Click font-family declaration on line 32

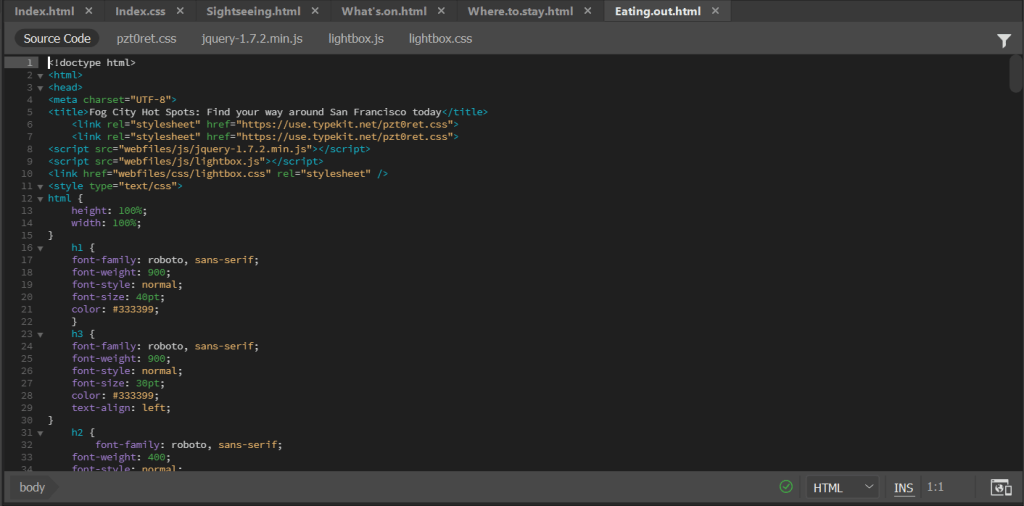[x=189, y=445]
